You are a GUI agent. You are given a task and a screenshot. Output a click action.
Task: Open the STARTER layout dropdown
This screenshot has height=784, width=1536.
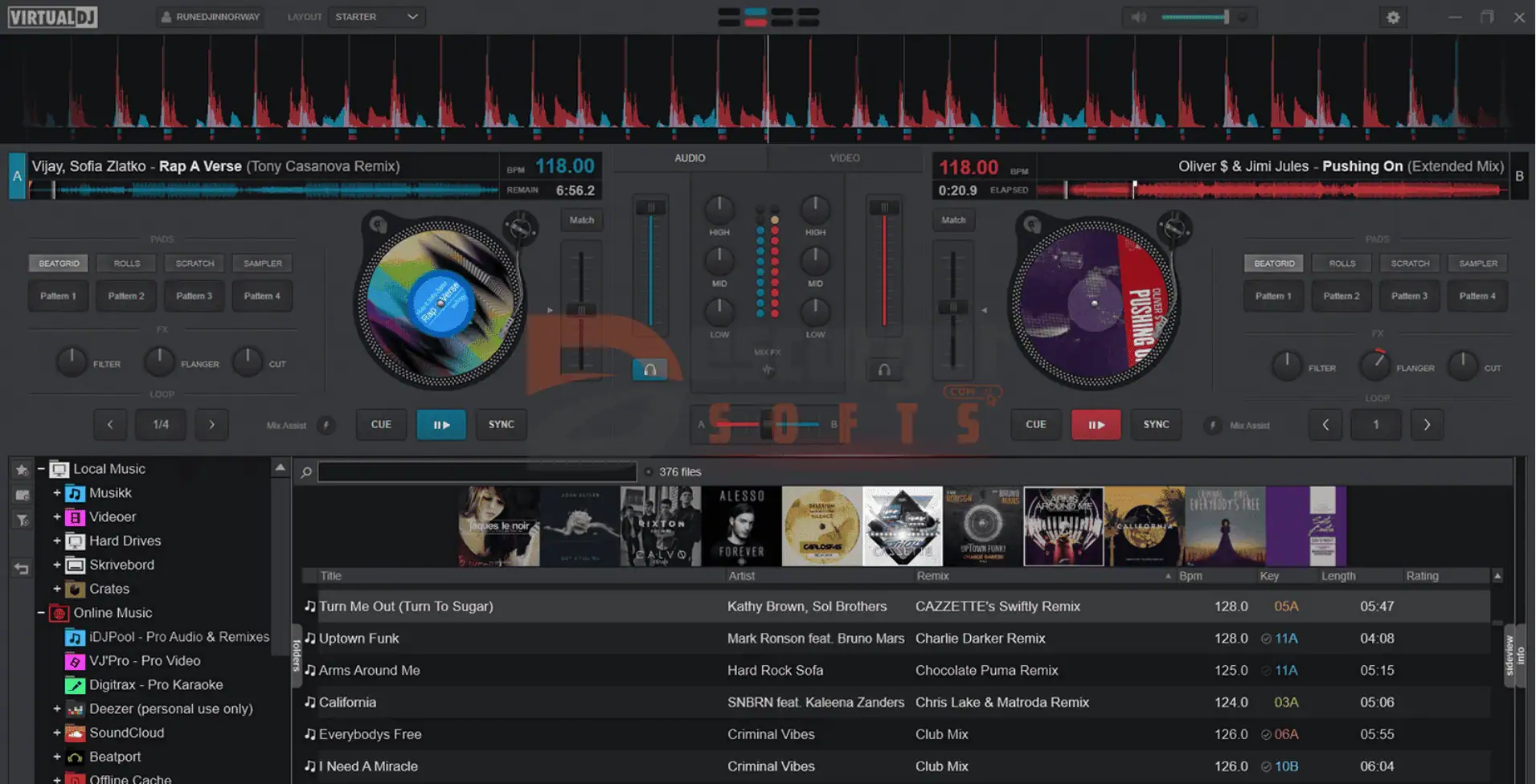pyautogui.click(x=376, y=17)
